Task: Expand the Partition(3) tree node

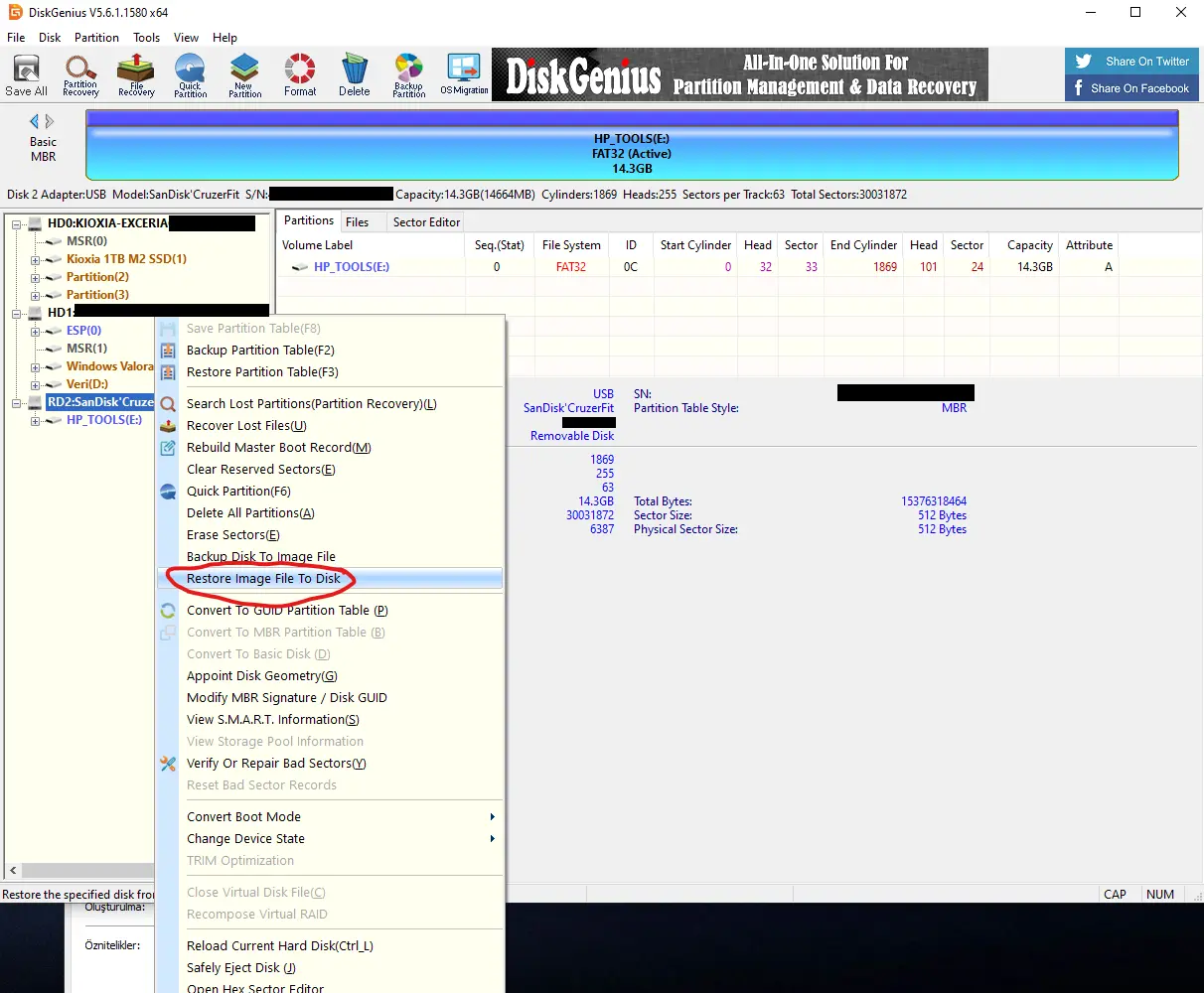Action: [36, 296]
